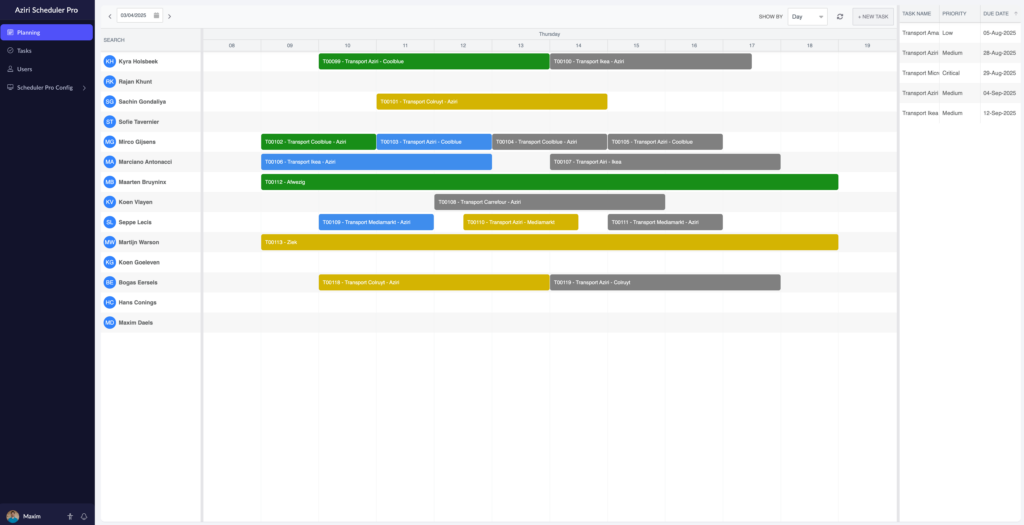Click the SL avatar for Seppe Lecis
The image size is (1024, 525).
(x=110, y=222)
